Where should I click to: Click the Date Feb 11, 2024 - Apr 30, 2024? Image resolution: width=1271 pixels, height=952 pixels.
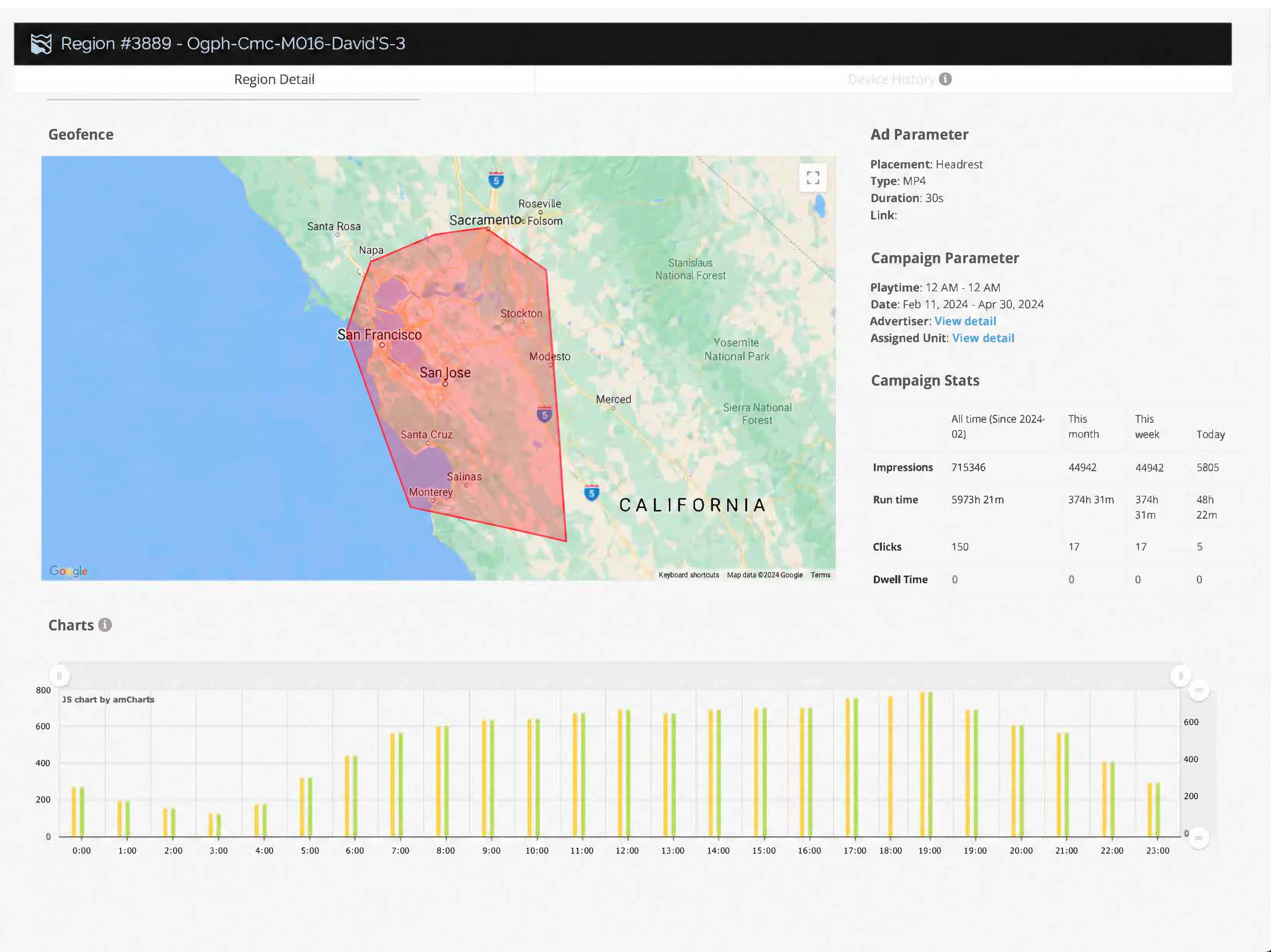coord(957,305)
